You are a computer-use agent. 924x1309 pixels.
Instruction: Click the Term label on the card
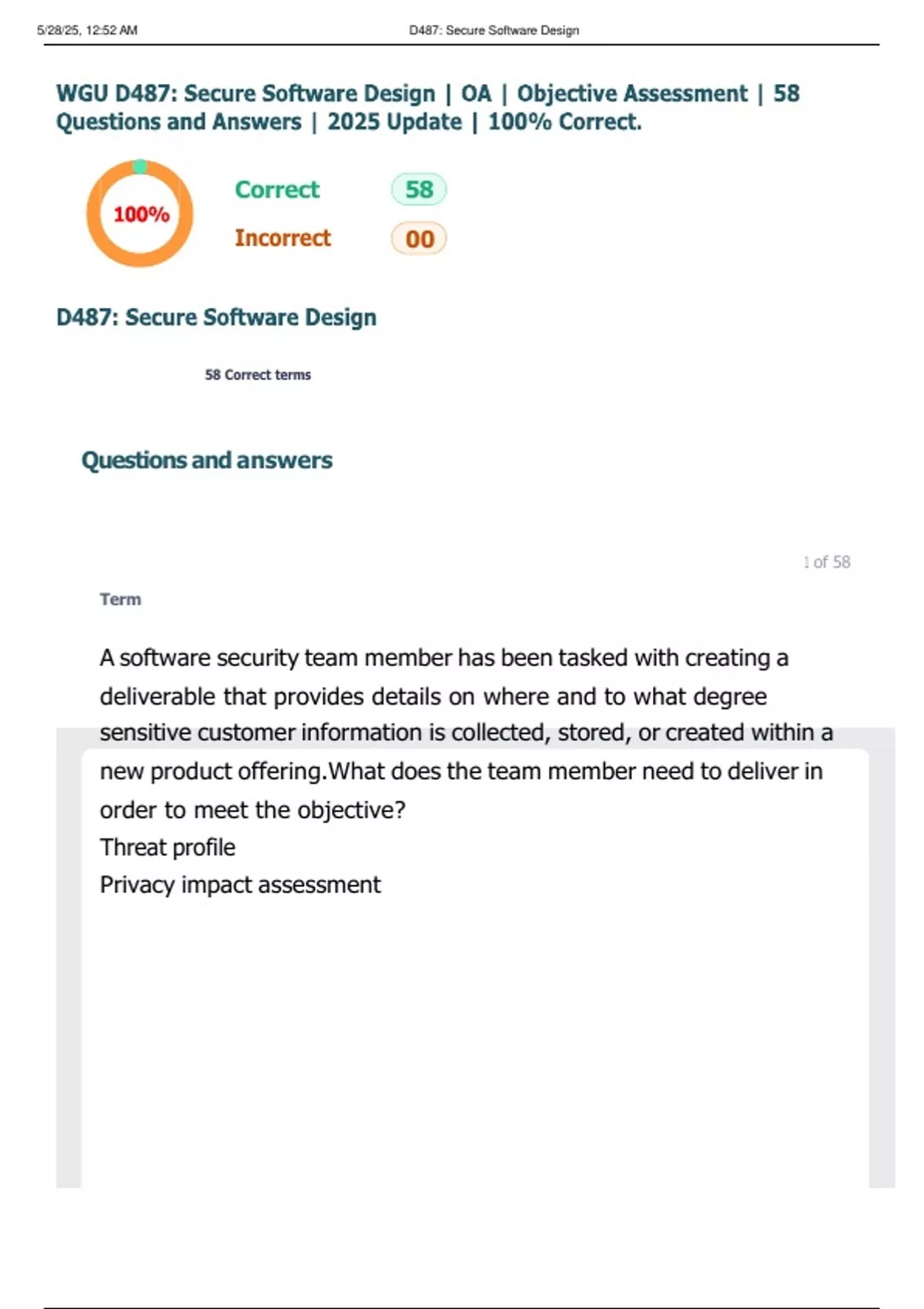click(x=121, y=600)
